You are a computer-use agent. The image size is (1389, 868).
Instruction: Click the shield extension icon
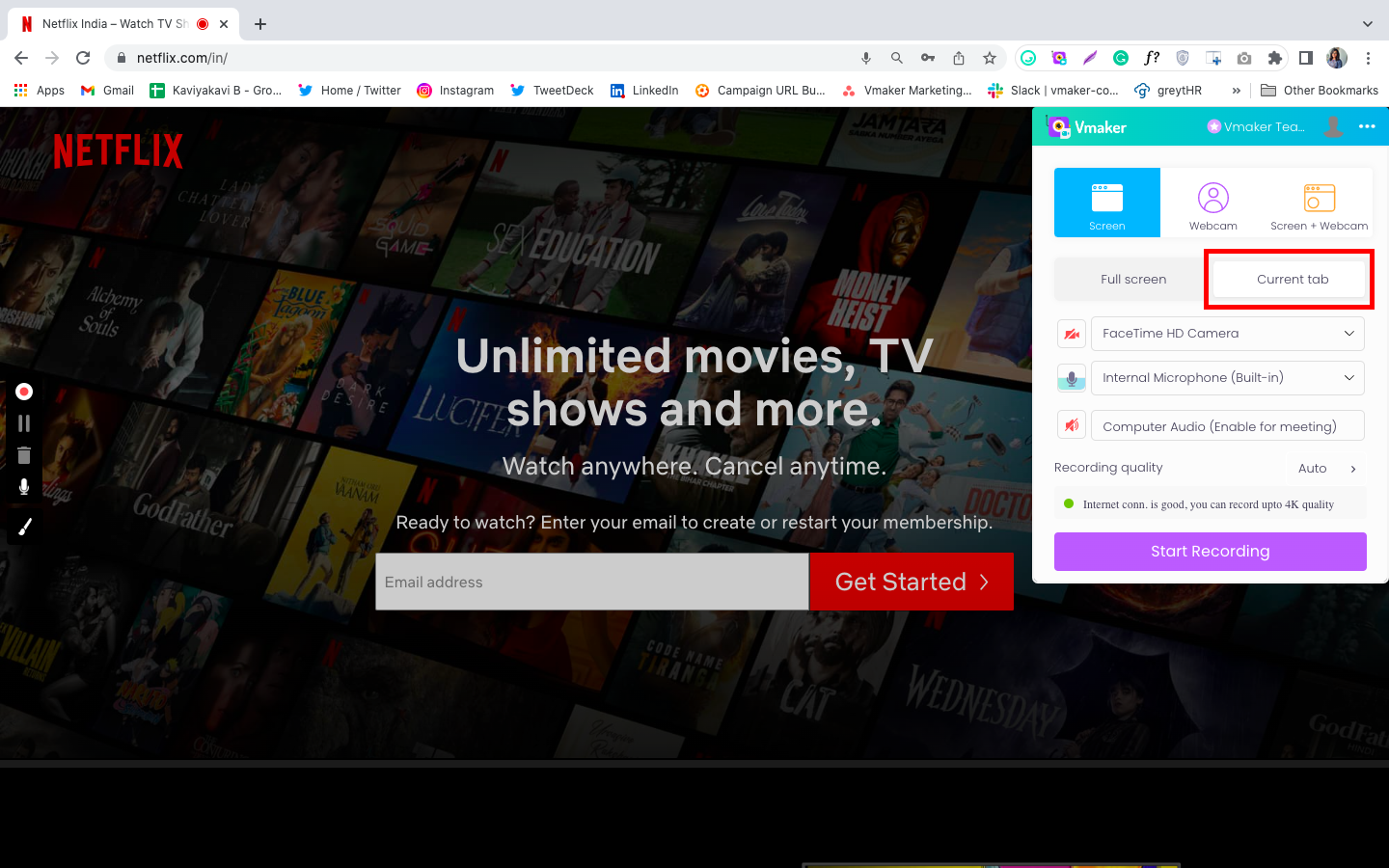(1183, 58)
